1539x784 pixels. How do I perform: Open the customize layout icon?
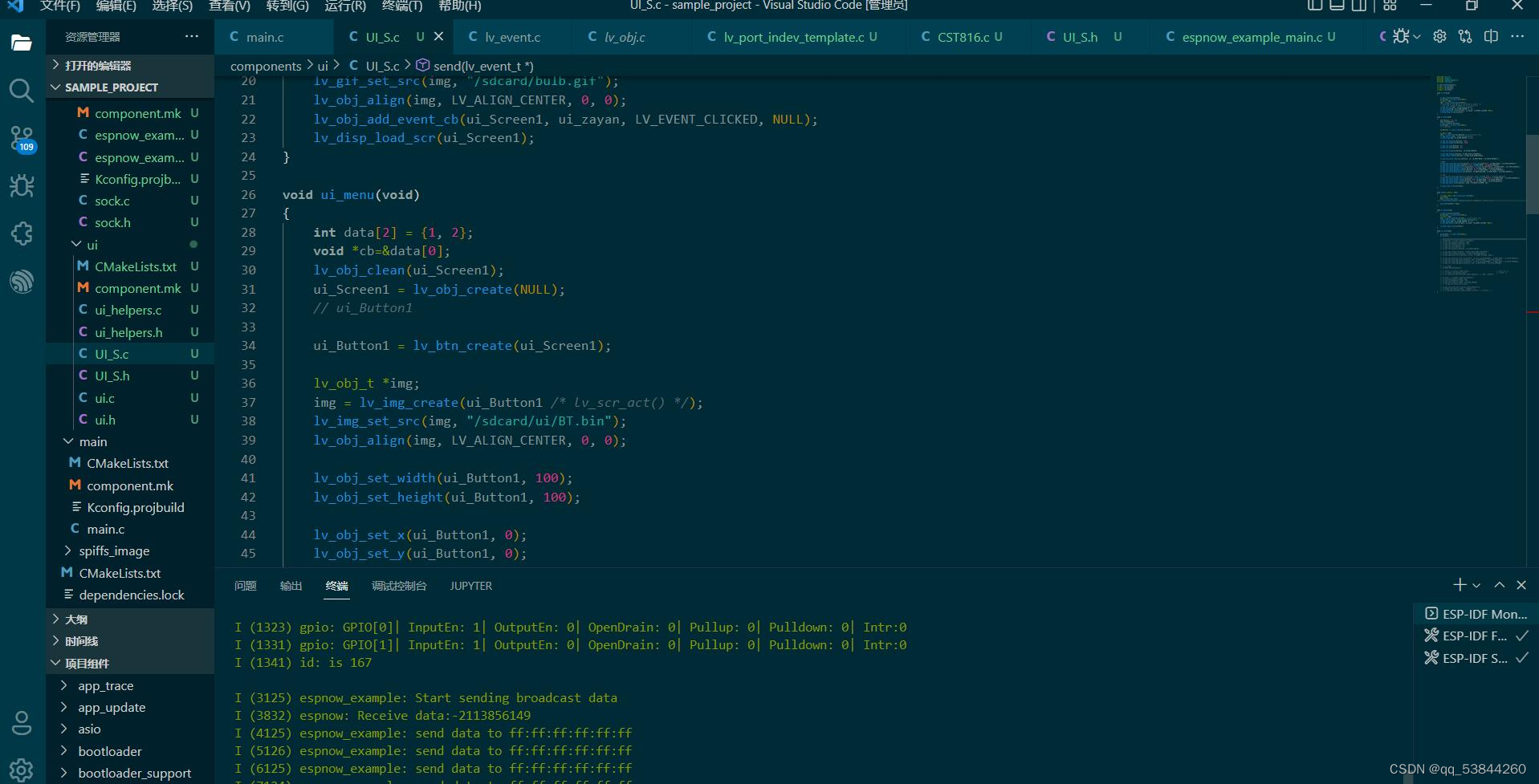1390,6
